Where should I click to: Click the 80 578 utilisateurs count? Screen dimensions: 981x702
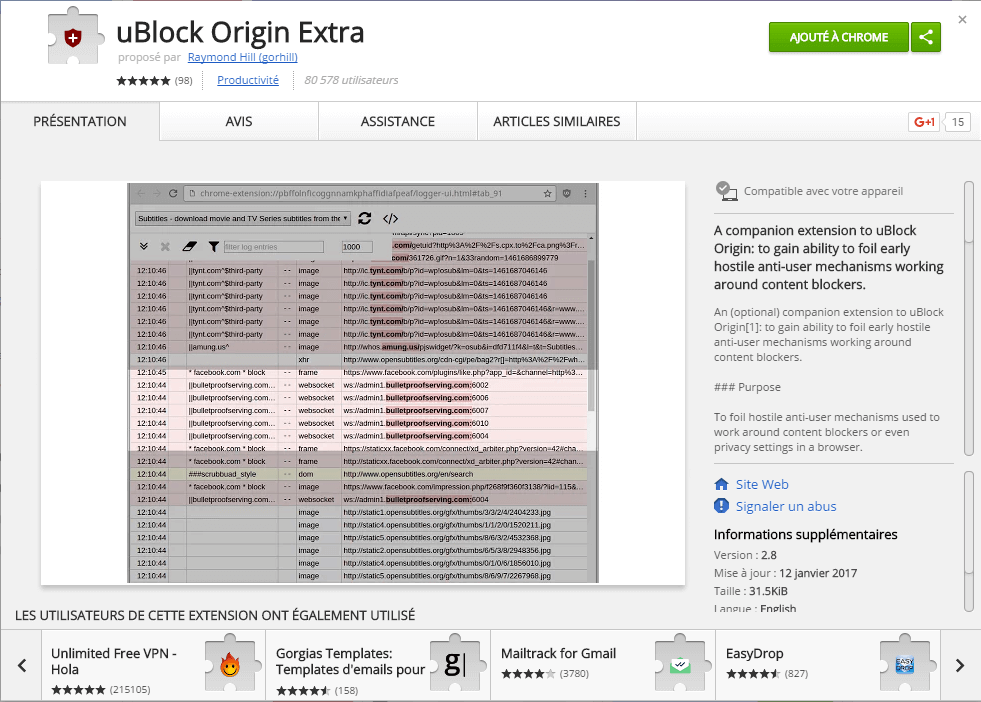point(351,80)
